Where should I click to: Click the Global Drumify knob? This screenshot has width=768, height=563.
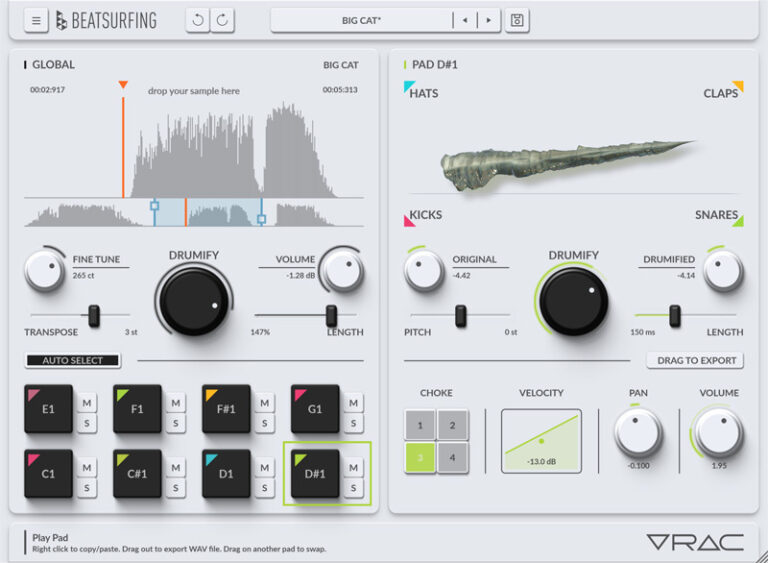point(194,301)
